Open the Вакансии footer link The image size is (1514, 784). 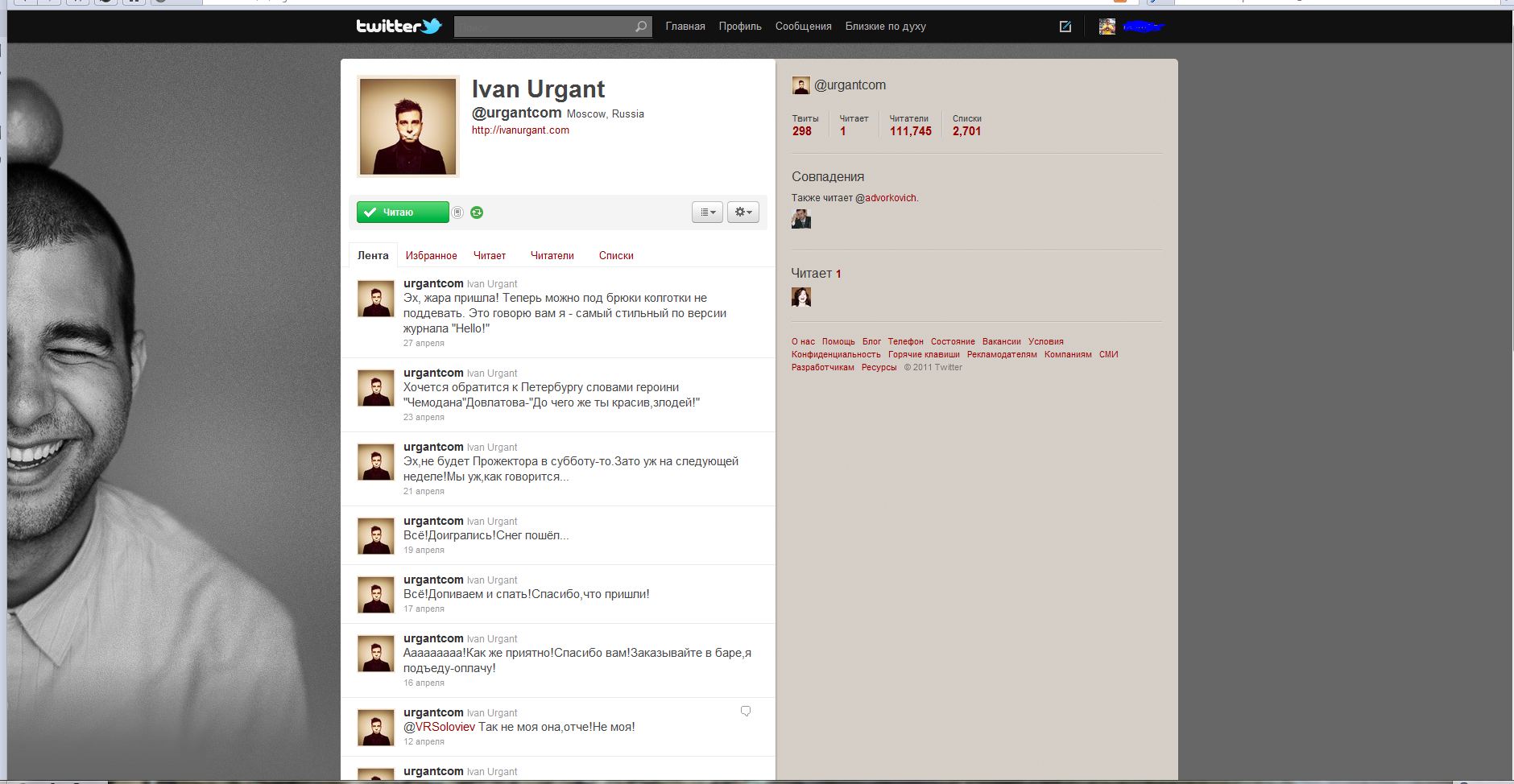[x=1001, y=341]
